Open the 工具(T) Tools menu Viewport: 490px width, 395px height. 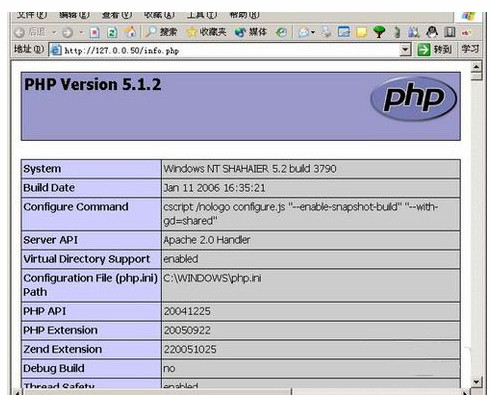click(x=202, y=15)
